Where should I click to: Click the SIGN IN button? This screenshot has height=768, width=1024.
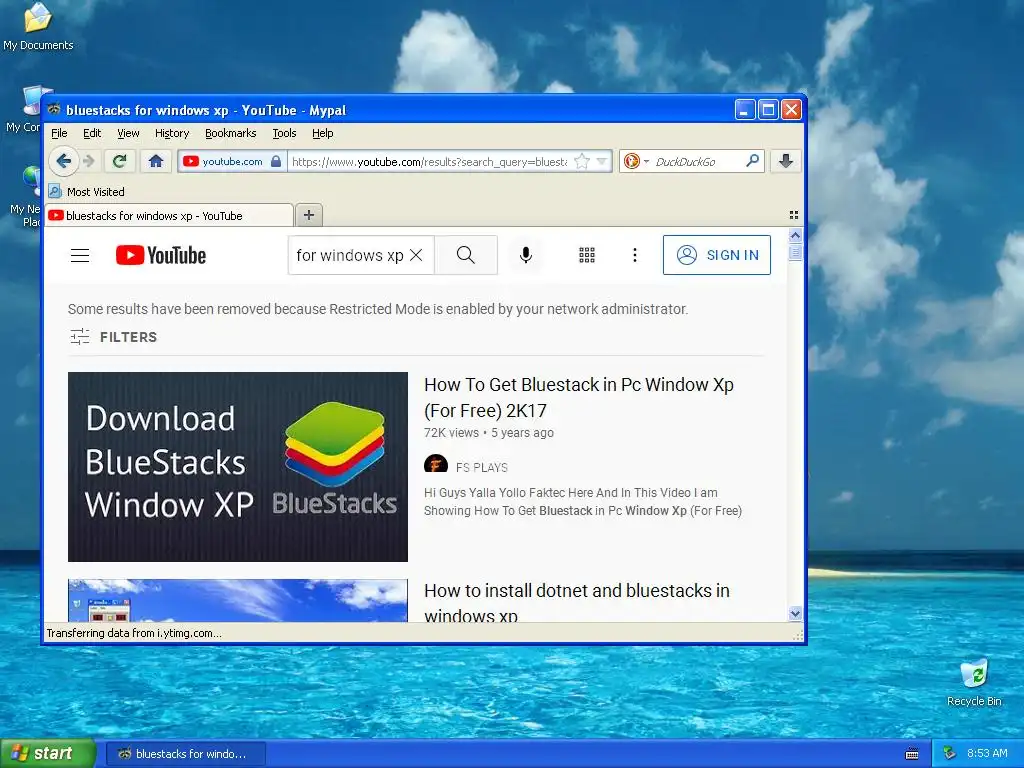tap(716, 255)
